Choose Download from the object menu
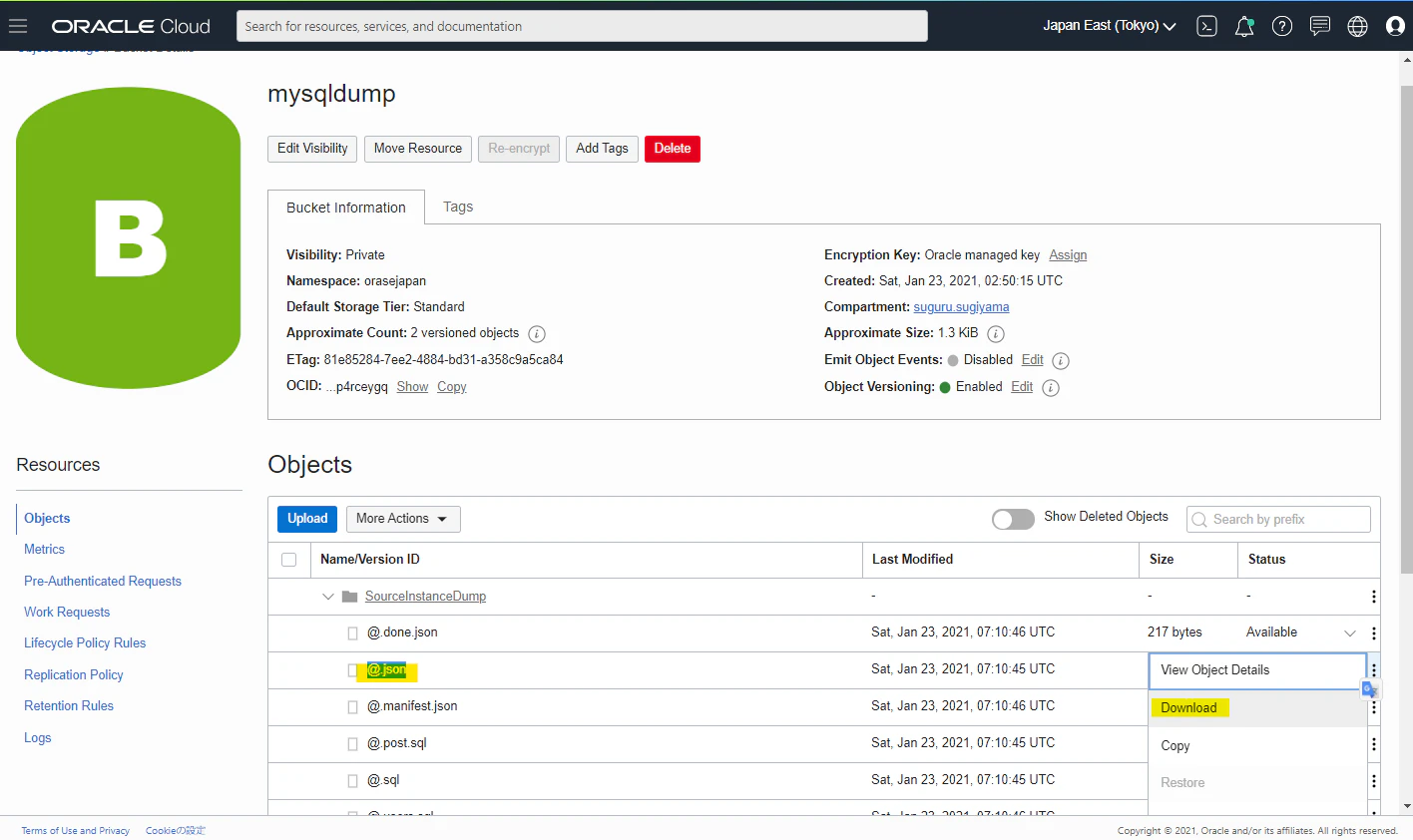Image resolution: width=1413 pixels, height=840 pixels. [1257, 708]
